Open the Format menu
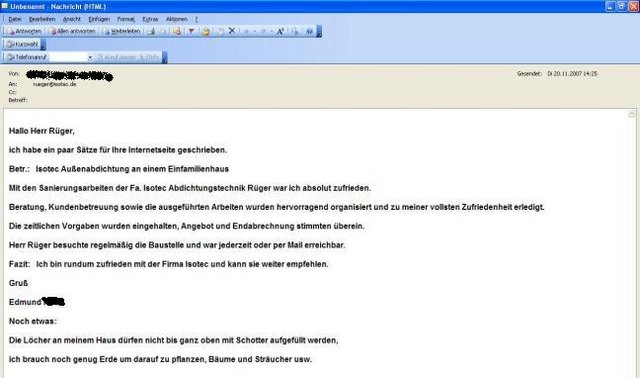 (x=126, y=19)
